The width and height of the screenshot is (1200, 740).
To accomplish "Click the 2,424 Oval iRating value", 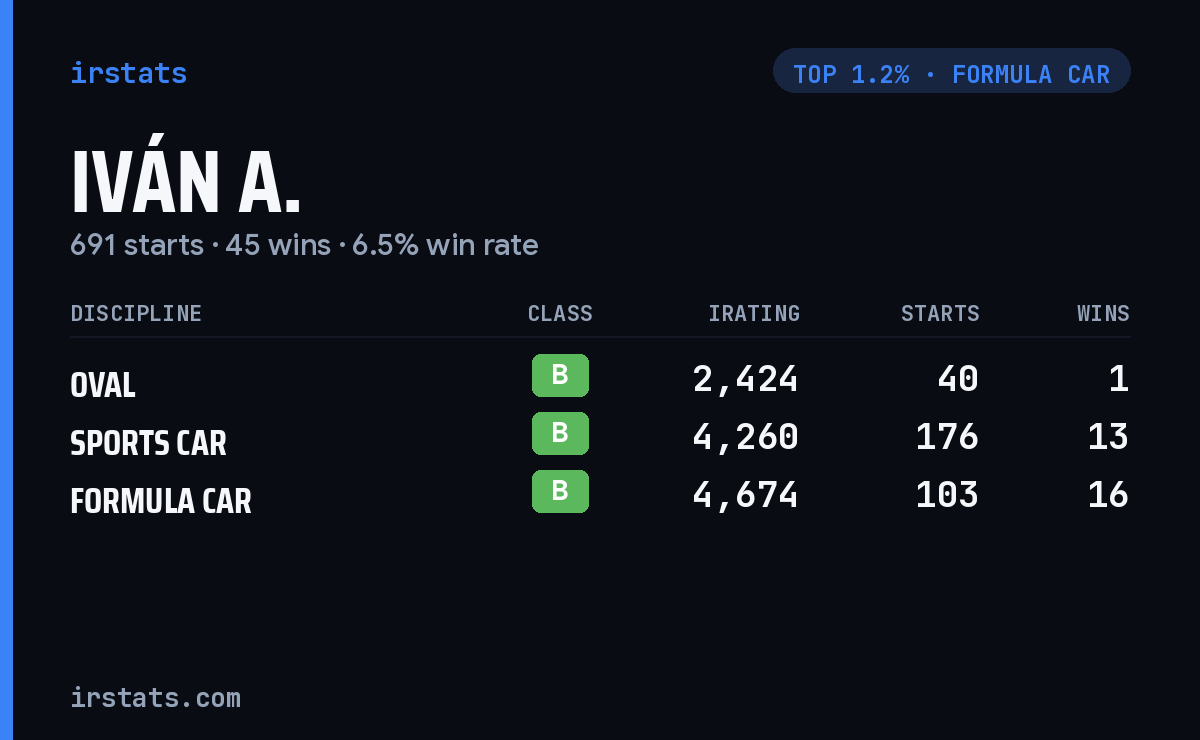I will point(745,379).
